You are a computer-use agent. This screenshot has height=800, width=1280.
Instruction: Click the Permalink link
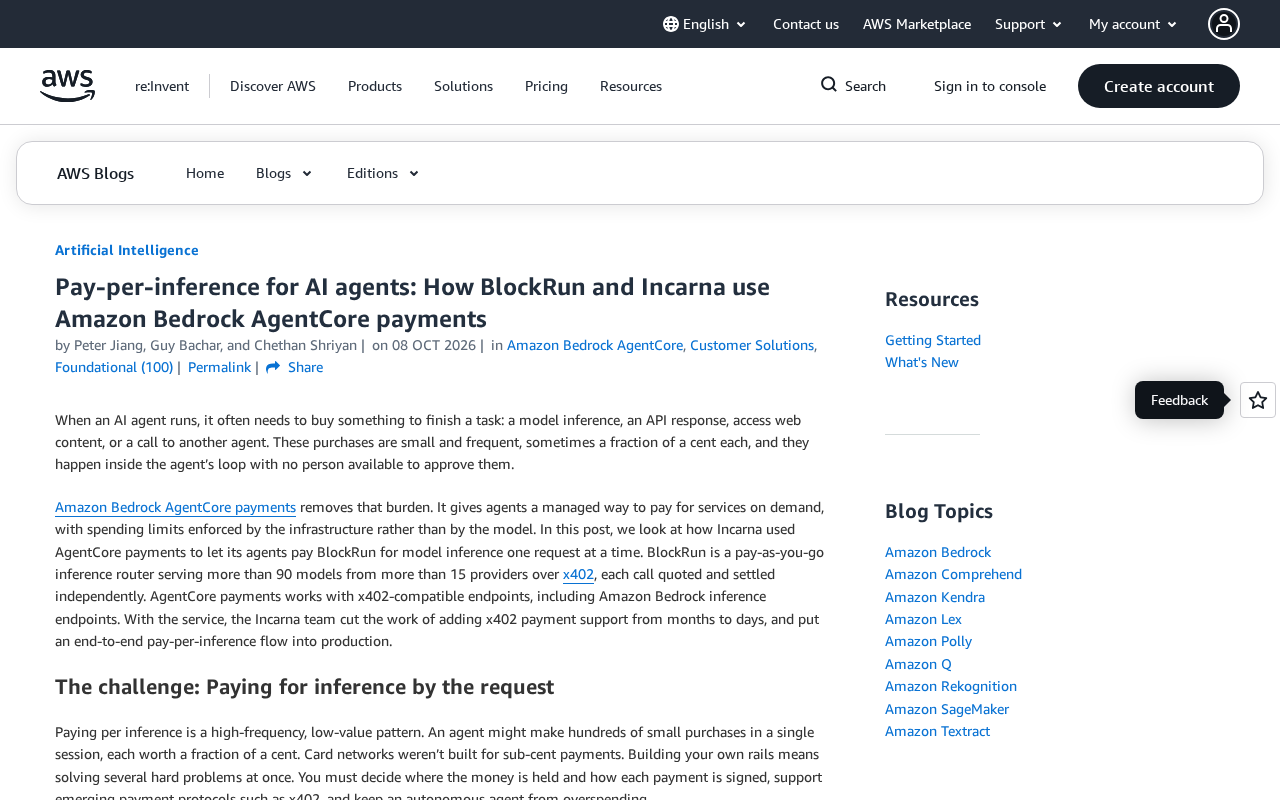pyautogui.click(x=219, y=367)
